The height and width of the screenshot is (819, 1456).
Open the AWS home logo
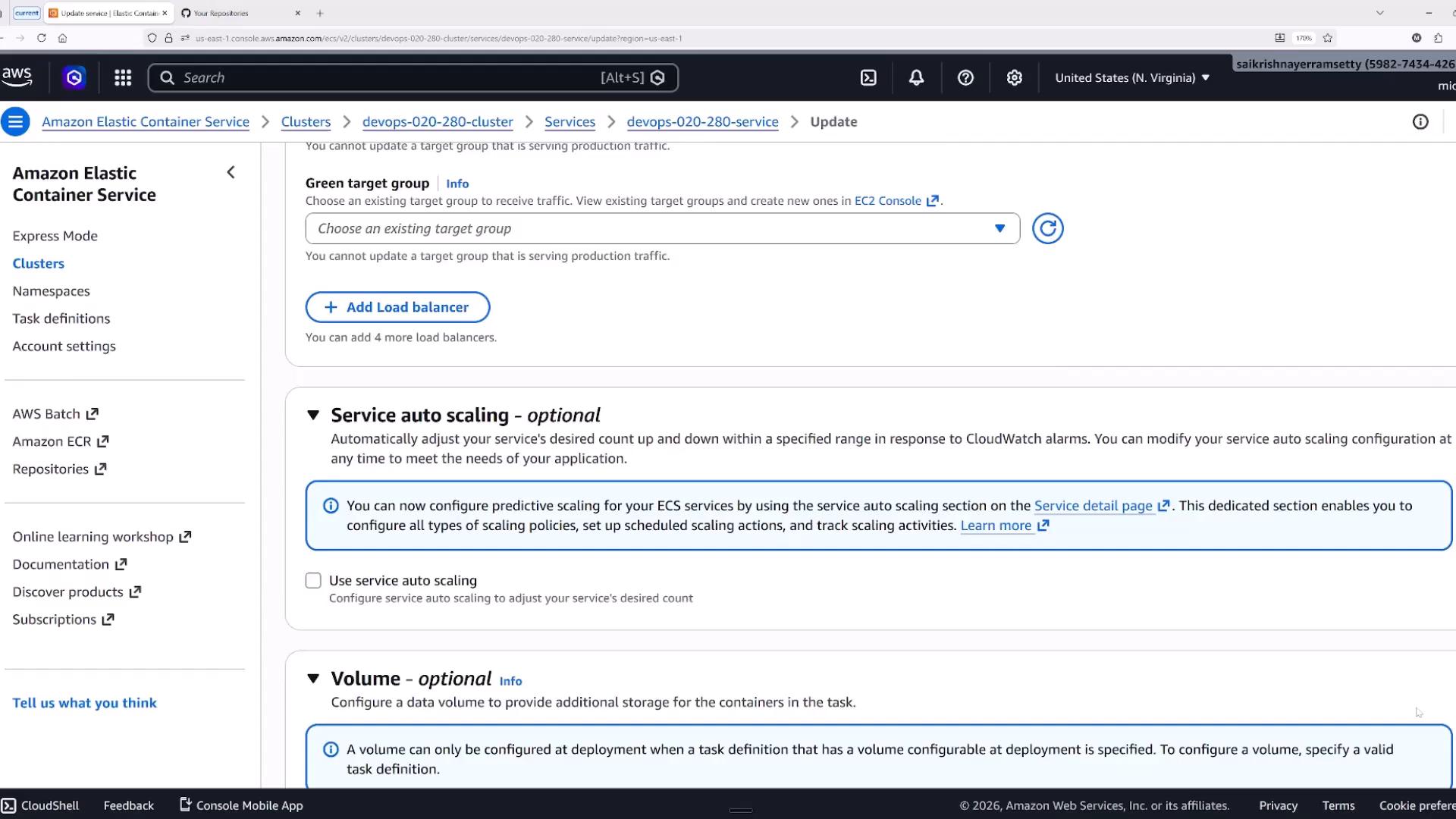tap(17, 77)
